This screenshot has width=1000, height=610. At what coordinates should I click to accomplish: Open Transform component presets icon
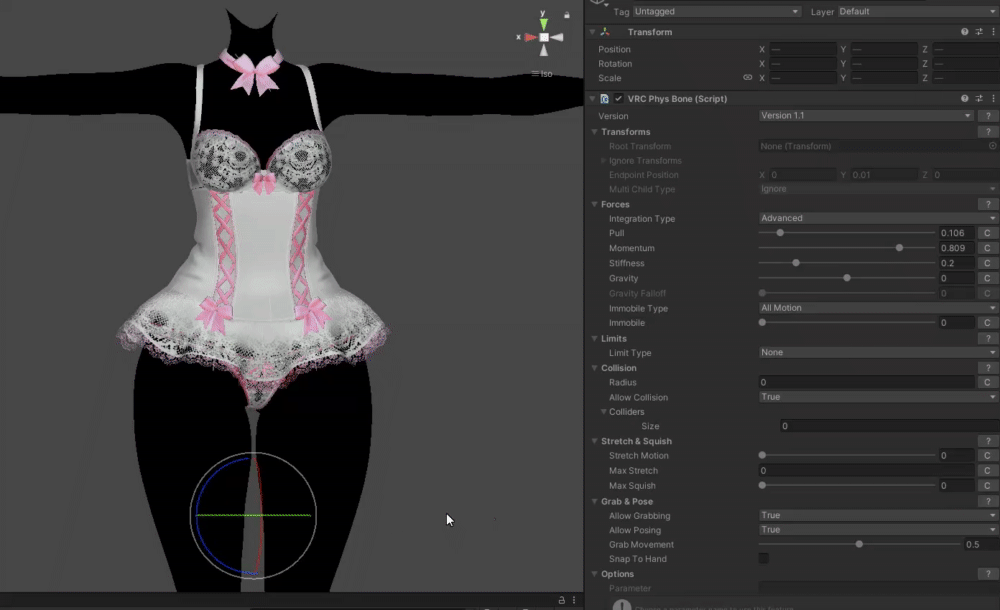978,32
